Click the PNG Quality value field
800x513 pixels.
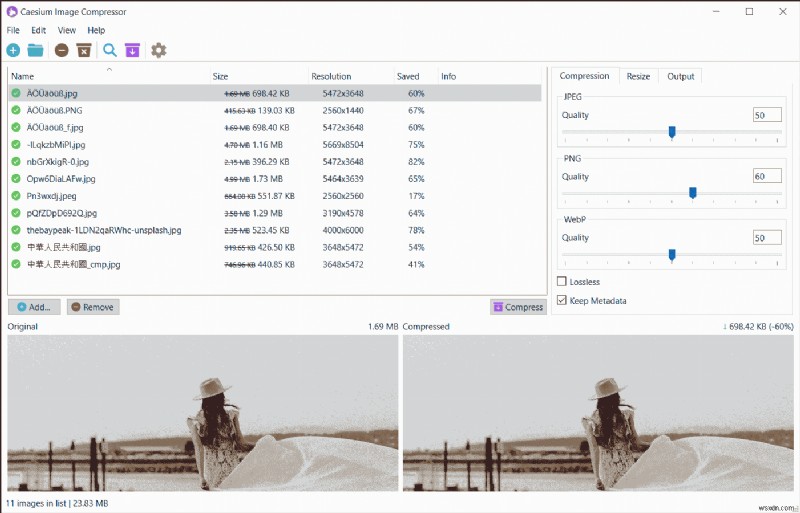tap(767, 176)
